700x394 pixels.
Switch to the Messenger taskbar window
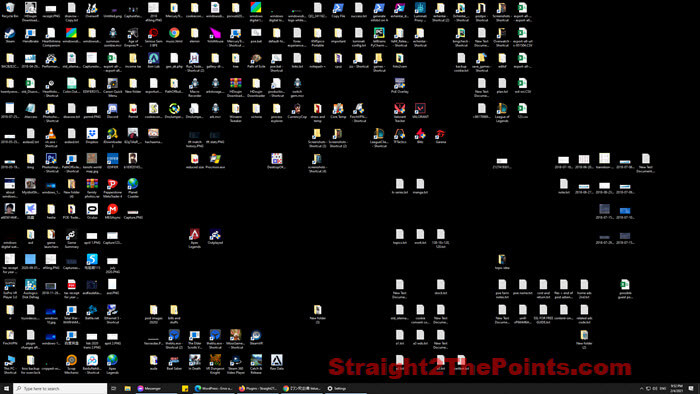click(157, 389)
